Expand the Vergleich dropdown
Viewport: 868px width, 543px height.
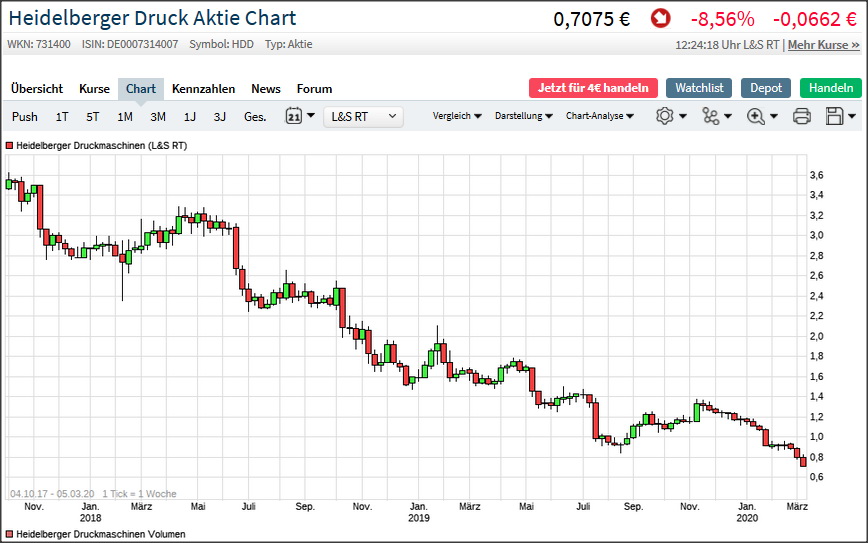[457, 116]
